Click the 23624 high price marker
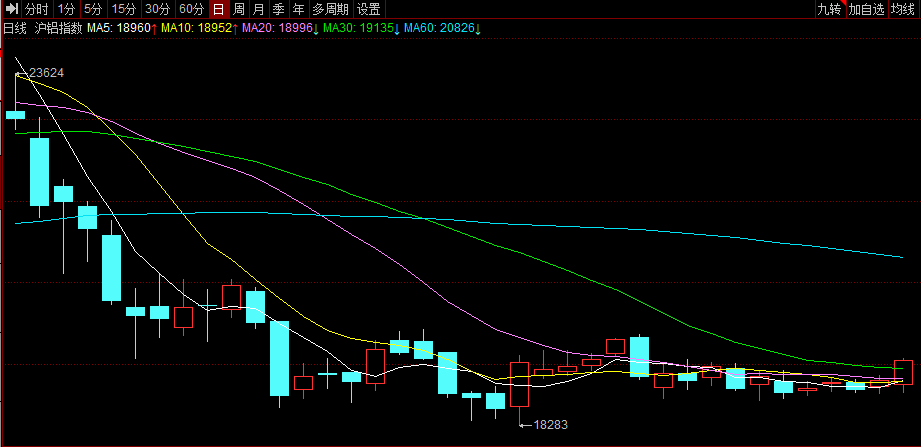This screenshot has width=921, height=447. pos(46,73)
